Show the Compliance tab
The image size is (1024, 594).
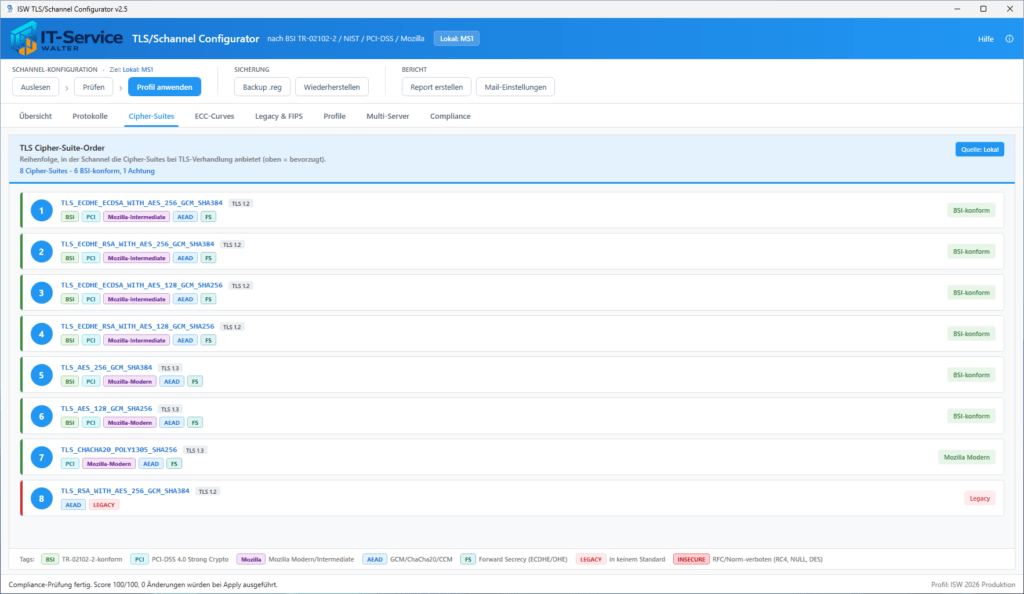tap(450, 116)
